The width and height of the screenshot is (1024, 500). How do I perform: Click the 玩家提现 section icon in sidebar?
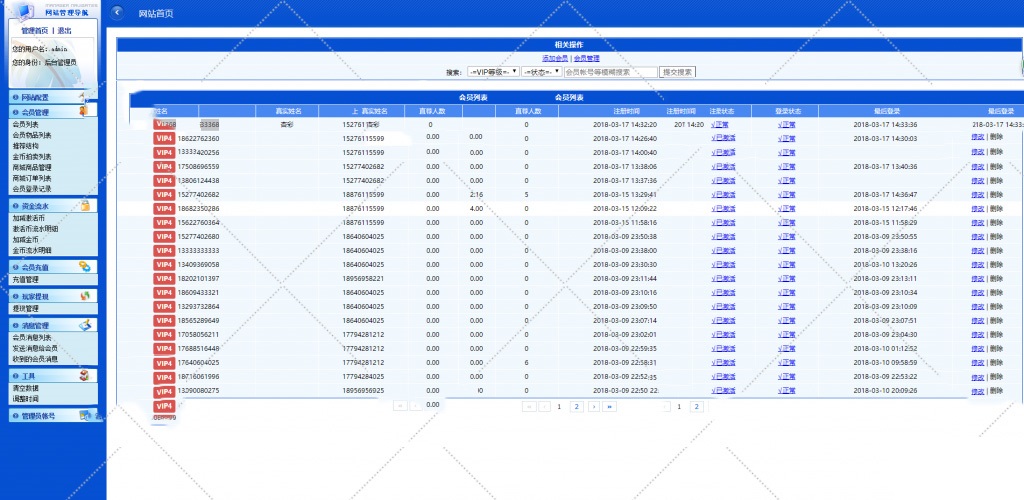click(x=85, y=296)
